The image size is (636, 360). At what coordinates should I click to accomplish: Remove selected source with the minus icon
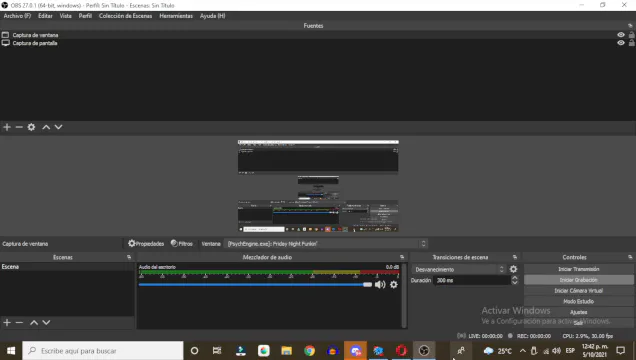point(19,127)
